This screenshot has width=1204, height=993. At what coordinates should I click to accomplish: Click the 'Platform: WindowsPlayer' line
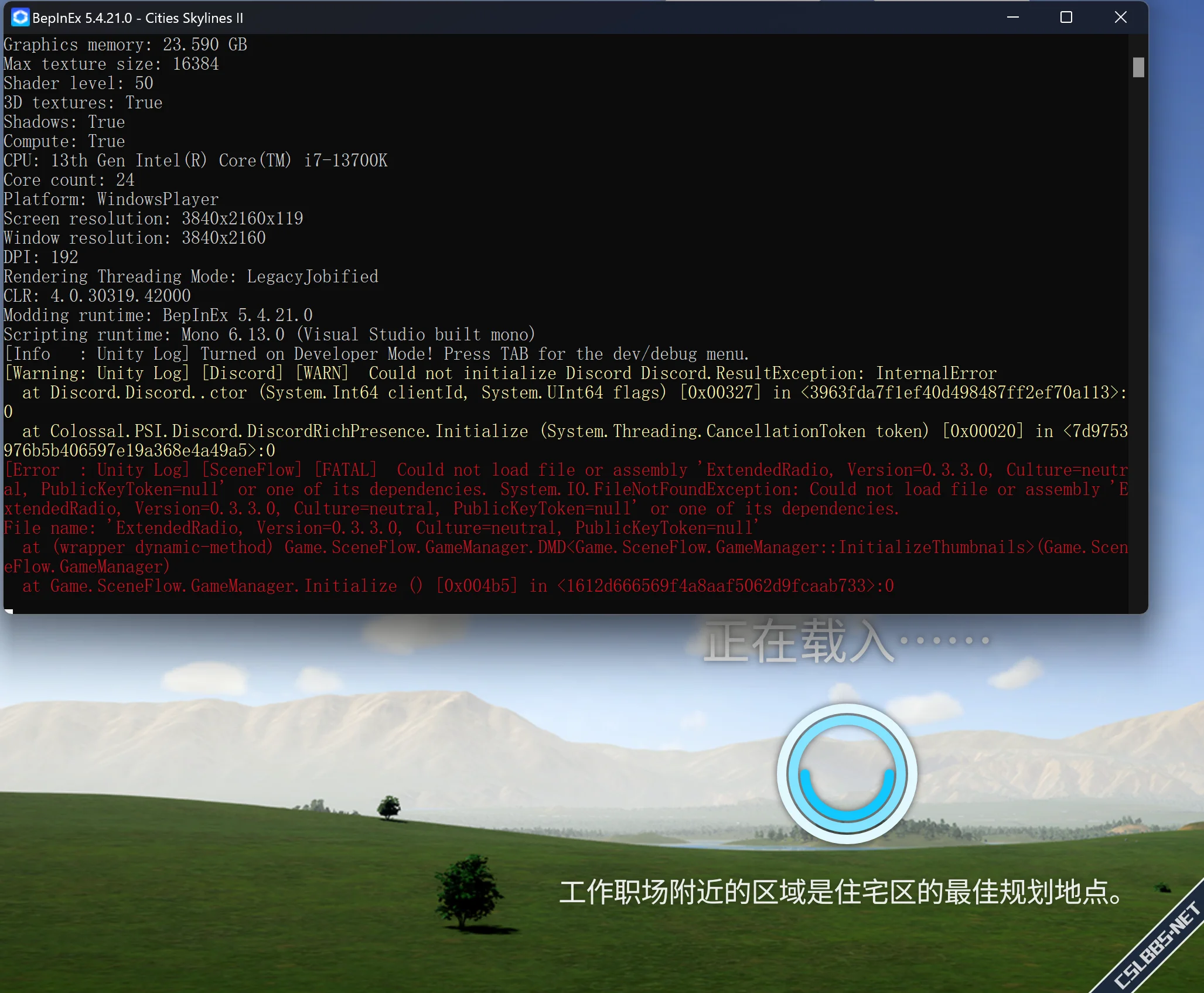click(111, 199)
